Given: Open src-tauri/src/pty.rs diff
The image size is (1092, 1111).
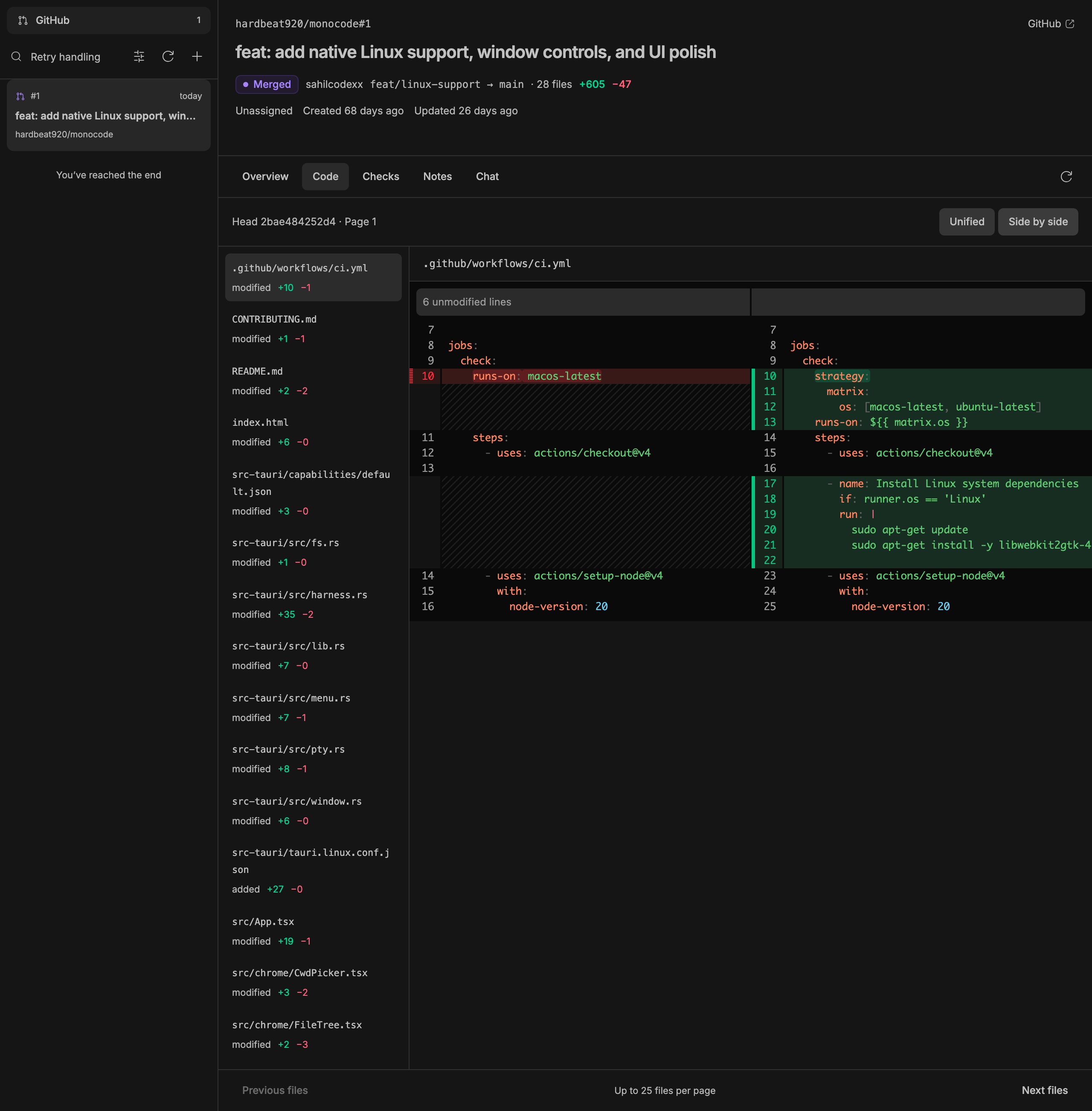Looking at the screenshot, I should point(313,759).
